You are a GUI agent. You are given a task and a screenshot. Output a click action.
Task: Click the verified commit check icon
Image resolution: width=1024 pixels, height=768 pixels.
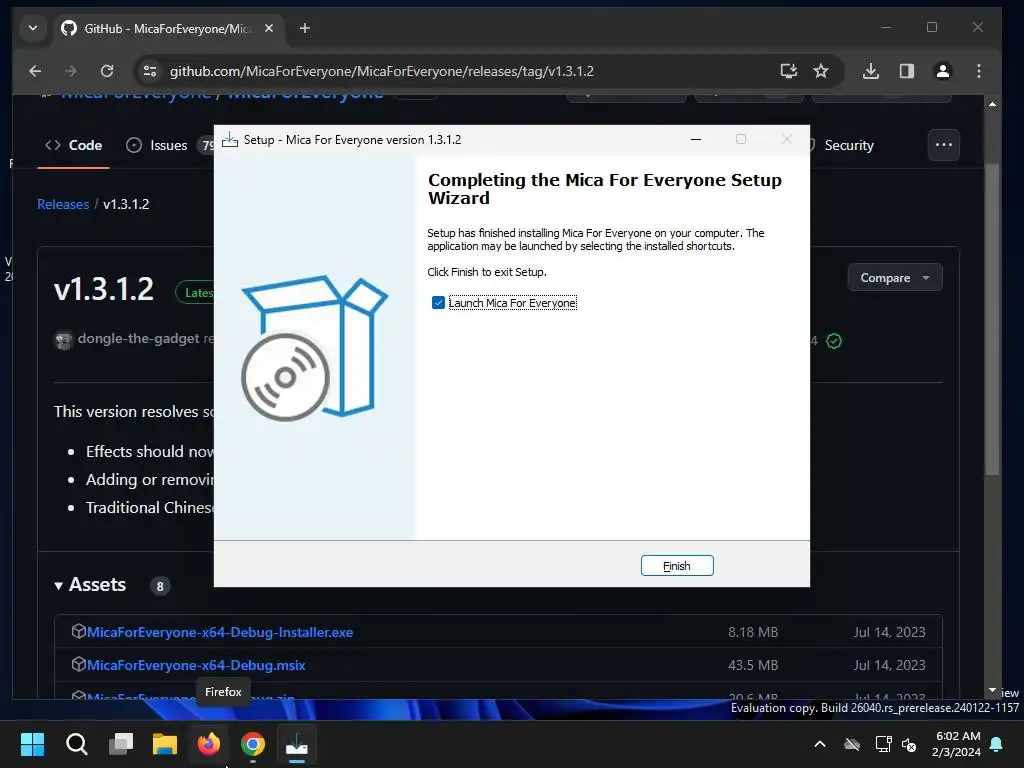(834, 341)
